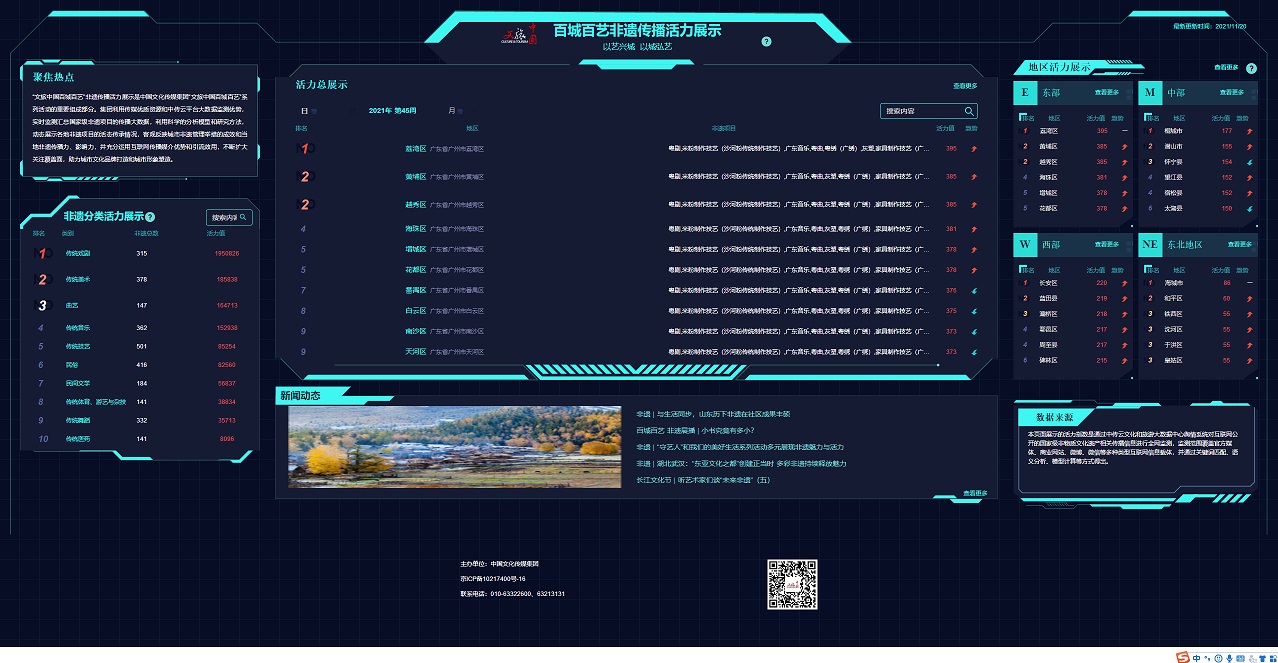Open 查看更多 in the 西部 region panel

click(x=1106, y=244)
